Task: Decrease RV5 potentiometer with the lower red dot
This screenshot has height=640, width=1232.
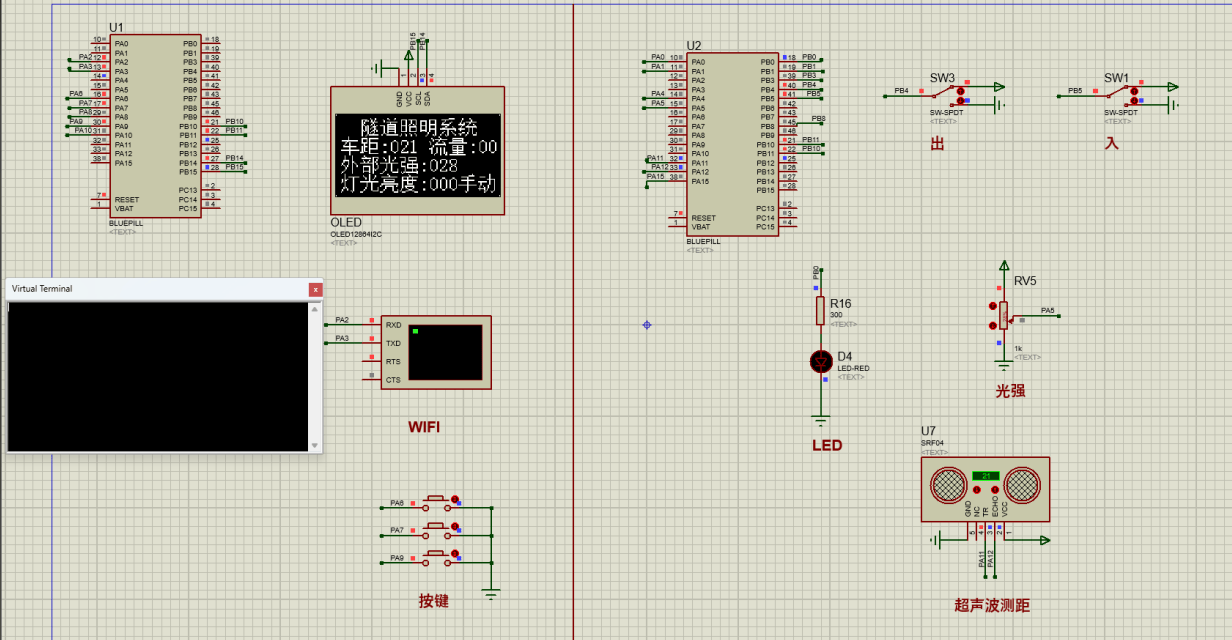Action: click(993, 324)
